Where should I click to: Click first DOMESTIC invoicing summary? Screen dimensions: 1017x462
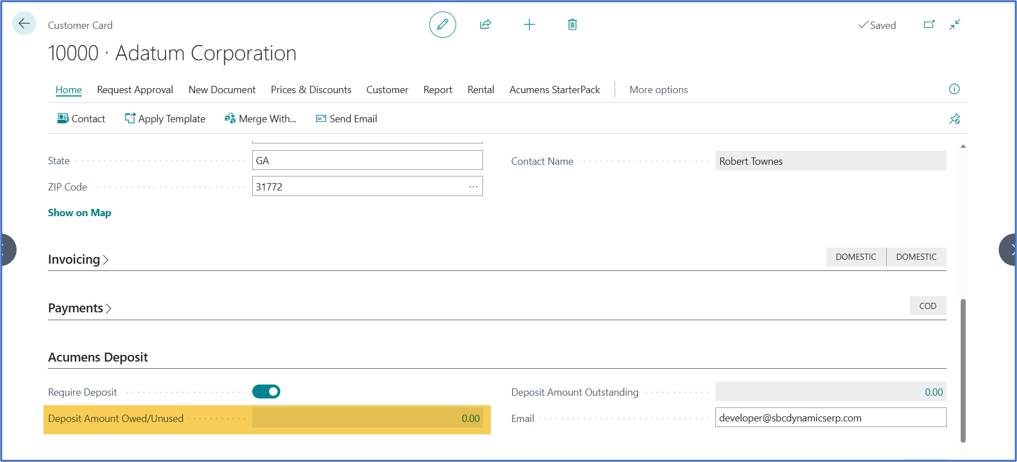(855, 257)
